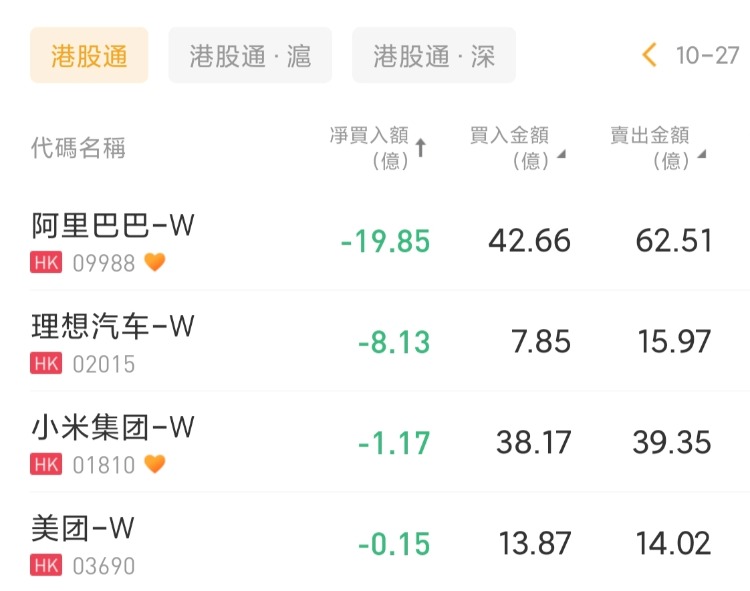
Task: Select sell amount 14.02
Action: [x=673, y=544]
